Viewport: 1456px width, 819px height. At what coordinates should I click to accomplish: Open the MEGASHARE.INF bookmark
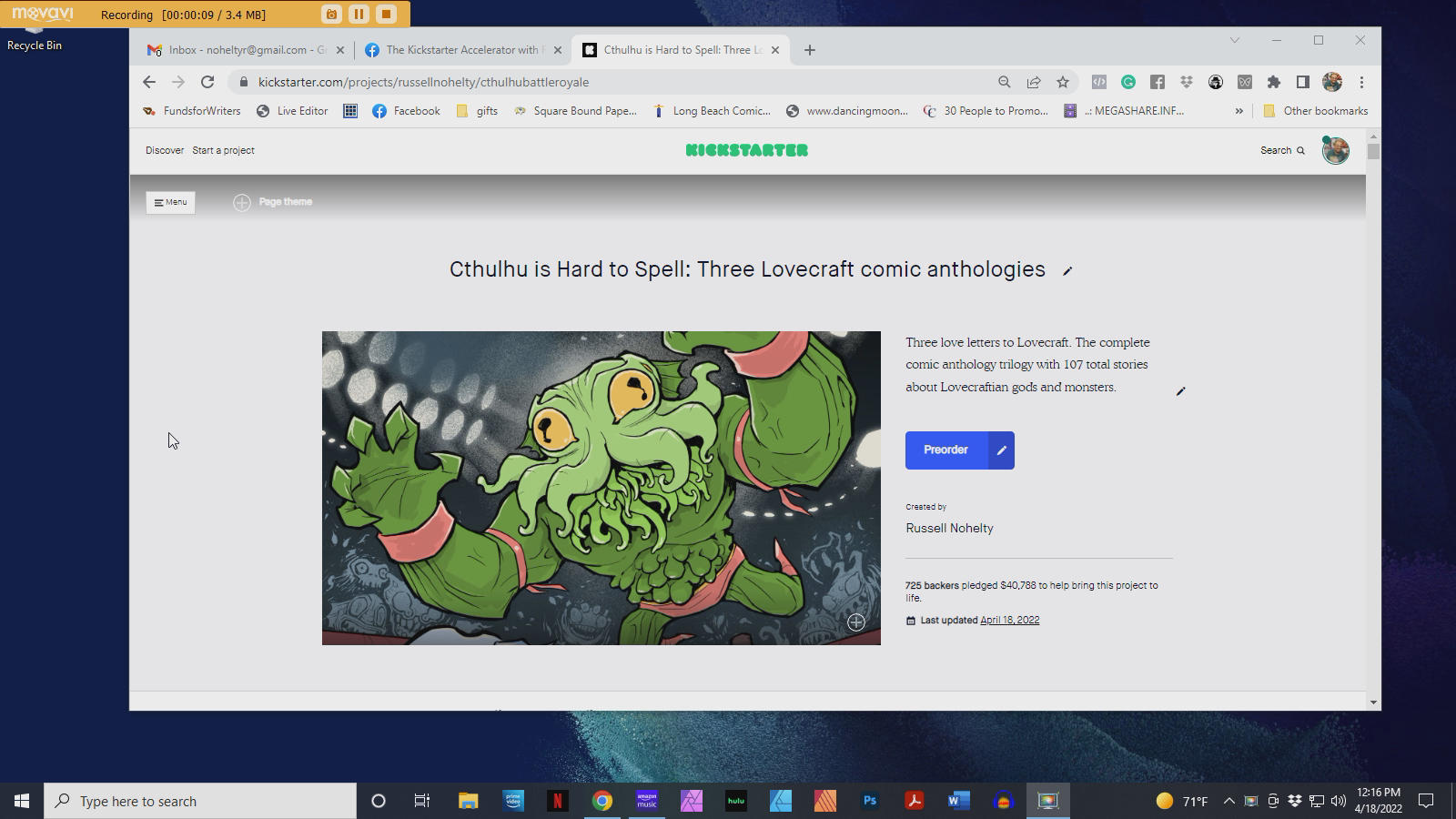pyautogui.click(x=1125, y=111)
